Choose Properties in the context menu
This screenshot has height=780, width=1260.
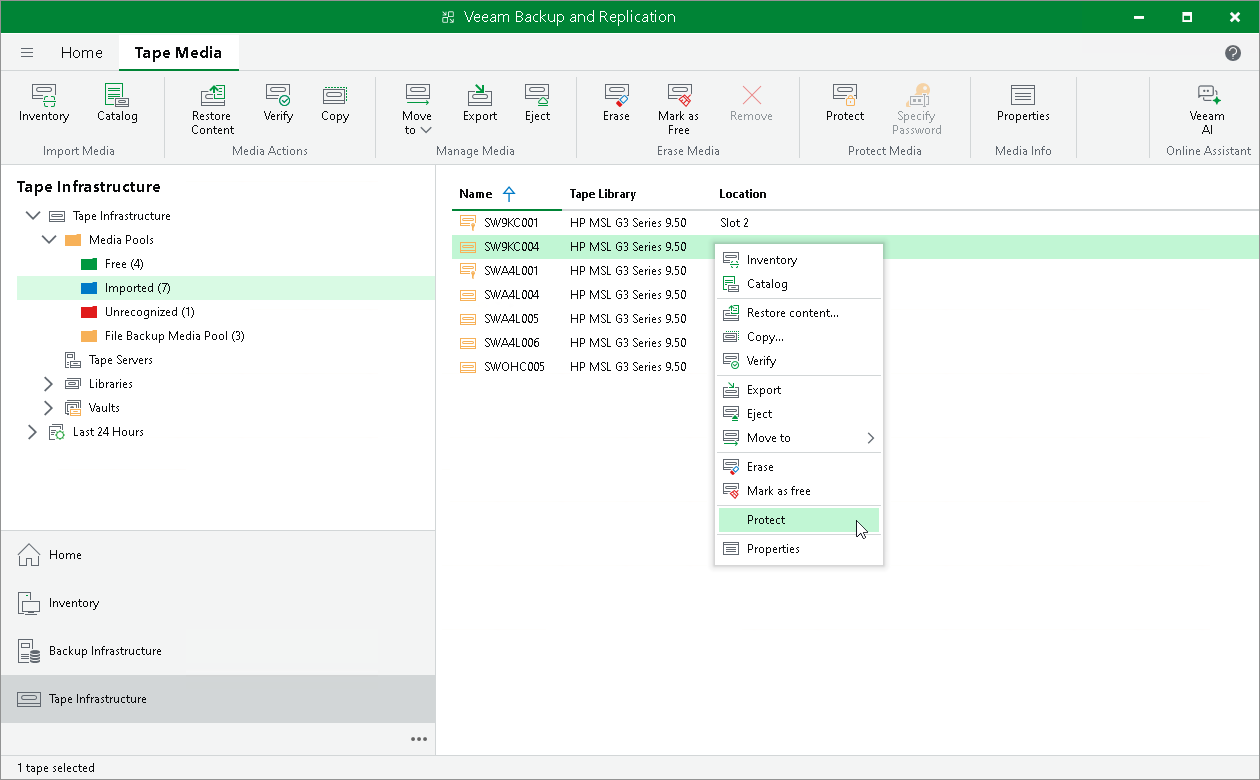(x=799, y=549)
